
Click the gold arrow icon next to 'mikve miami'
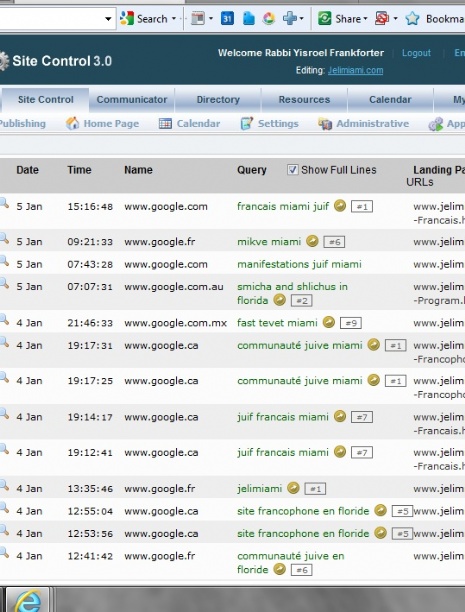(x=312, y=241)
